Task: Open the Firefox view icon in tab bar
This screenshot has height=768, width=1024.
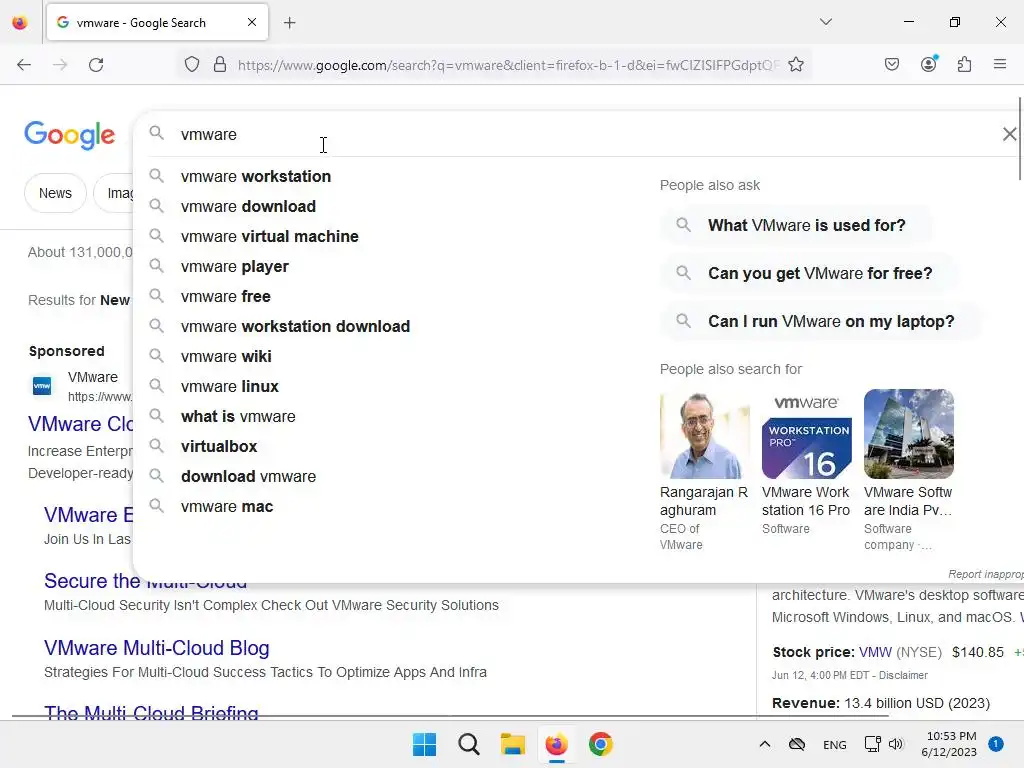Action: pyautogui.click(x=20, y=23)
